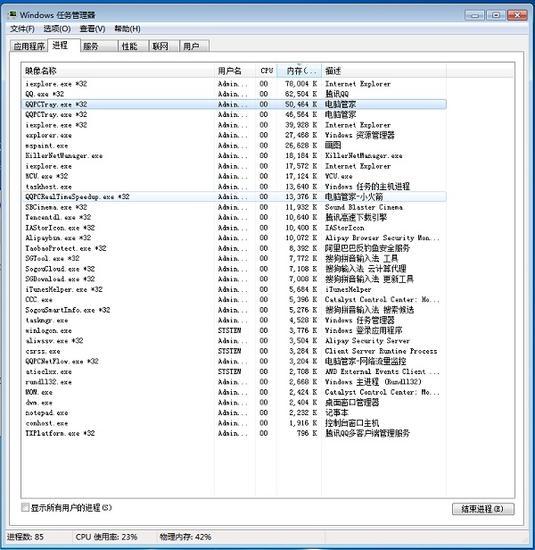Open the 帮助(H) menu
Screen dimensions: 535x550
tap(127, 29)
